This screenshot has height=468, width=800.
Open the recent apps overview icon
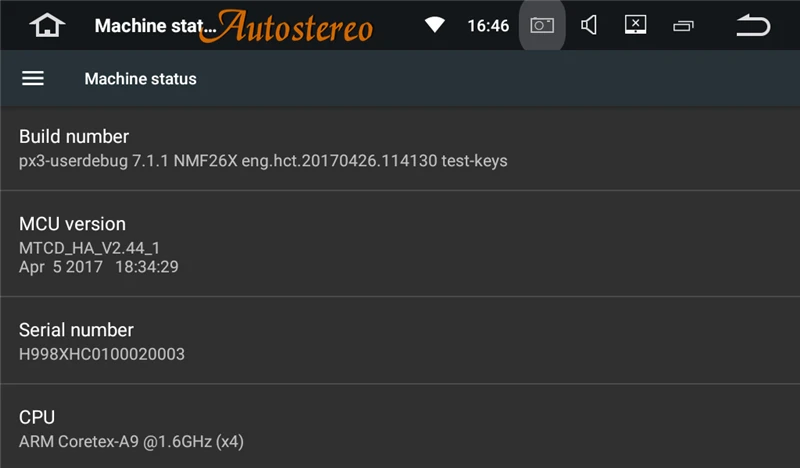(684, 26)
